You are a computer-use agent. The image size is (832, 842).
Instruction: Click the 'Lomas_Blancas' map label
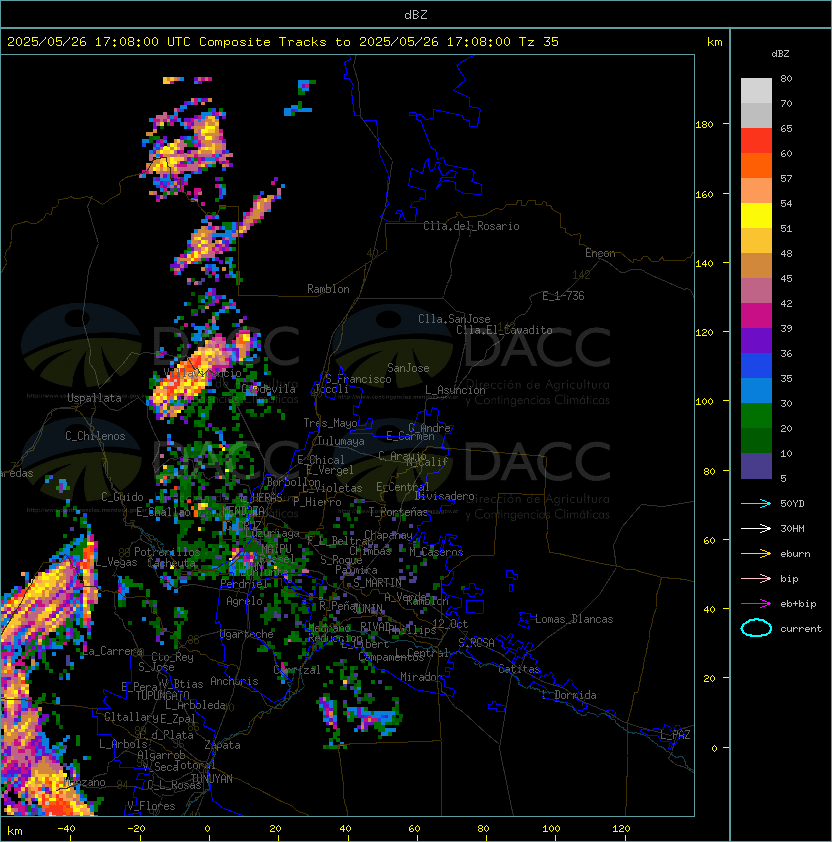574,619
